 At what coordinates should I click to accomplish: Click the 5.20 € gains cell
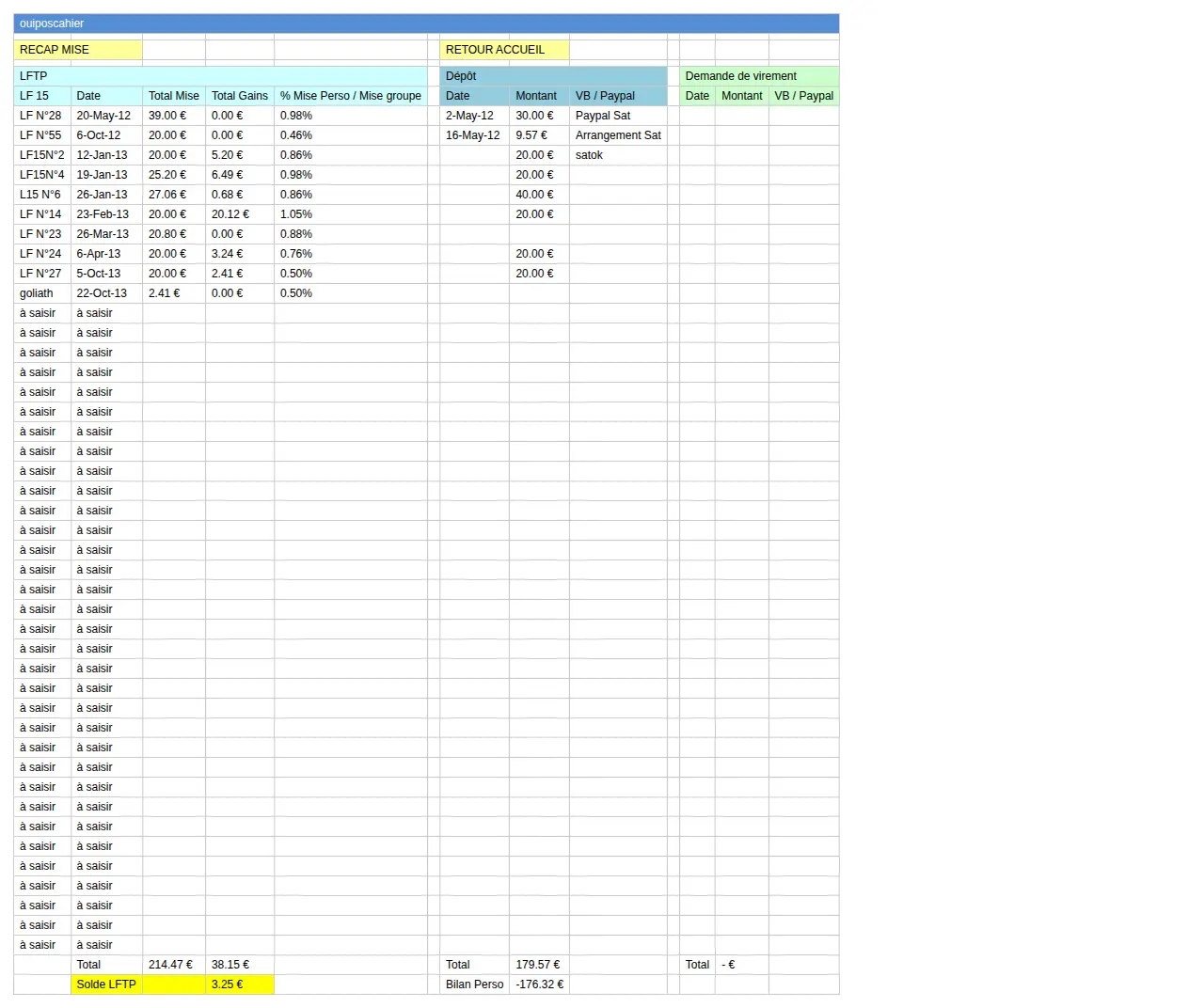point(240,155)
